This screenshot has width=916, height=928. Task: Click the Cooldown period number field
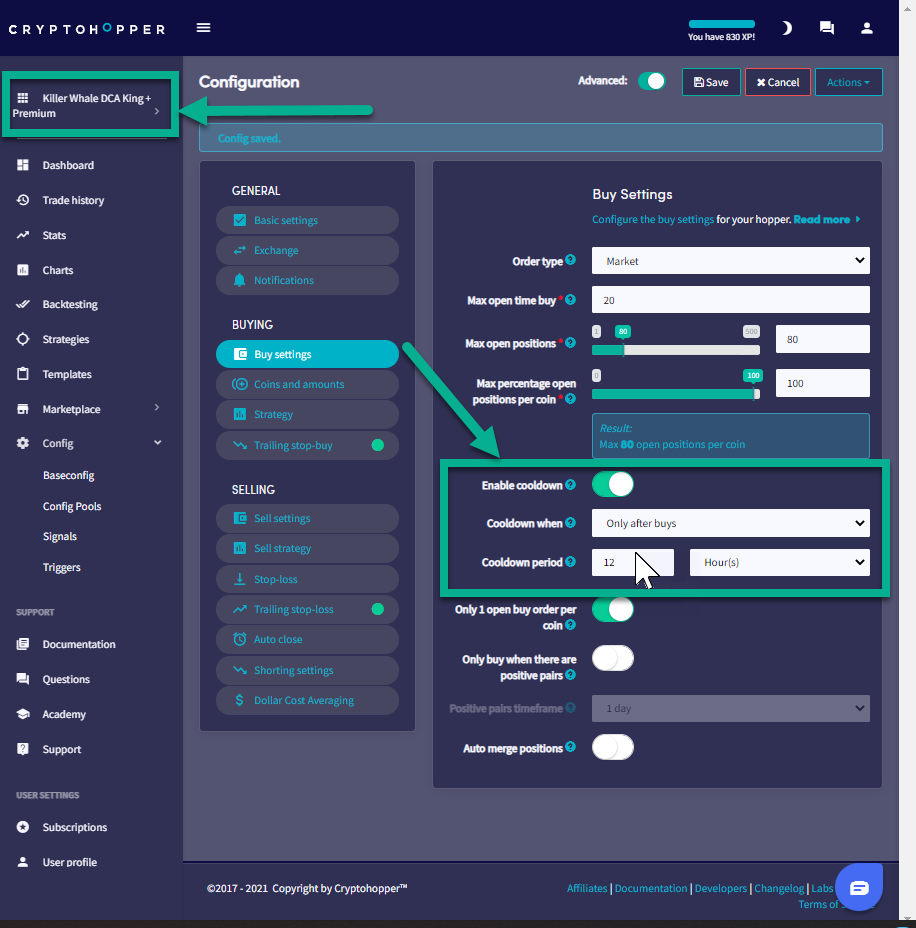click(x=633, y=562)
